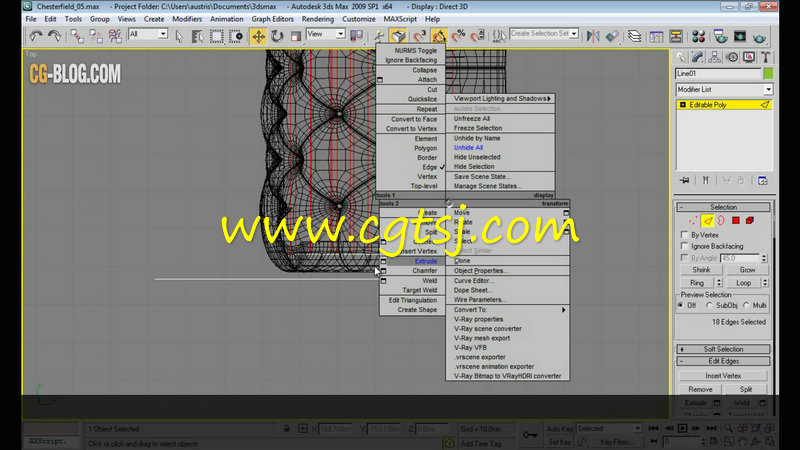The height and width of the screenshot is (450, 800).
Task: Switch to the Utilities hammer panel tab
Action: 765,57
